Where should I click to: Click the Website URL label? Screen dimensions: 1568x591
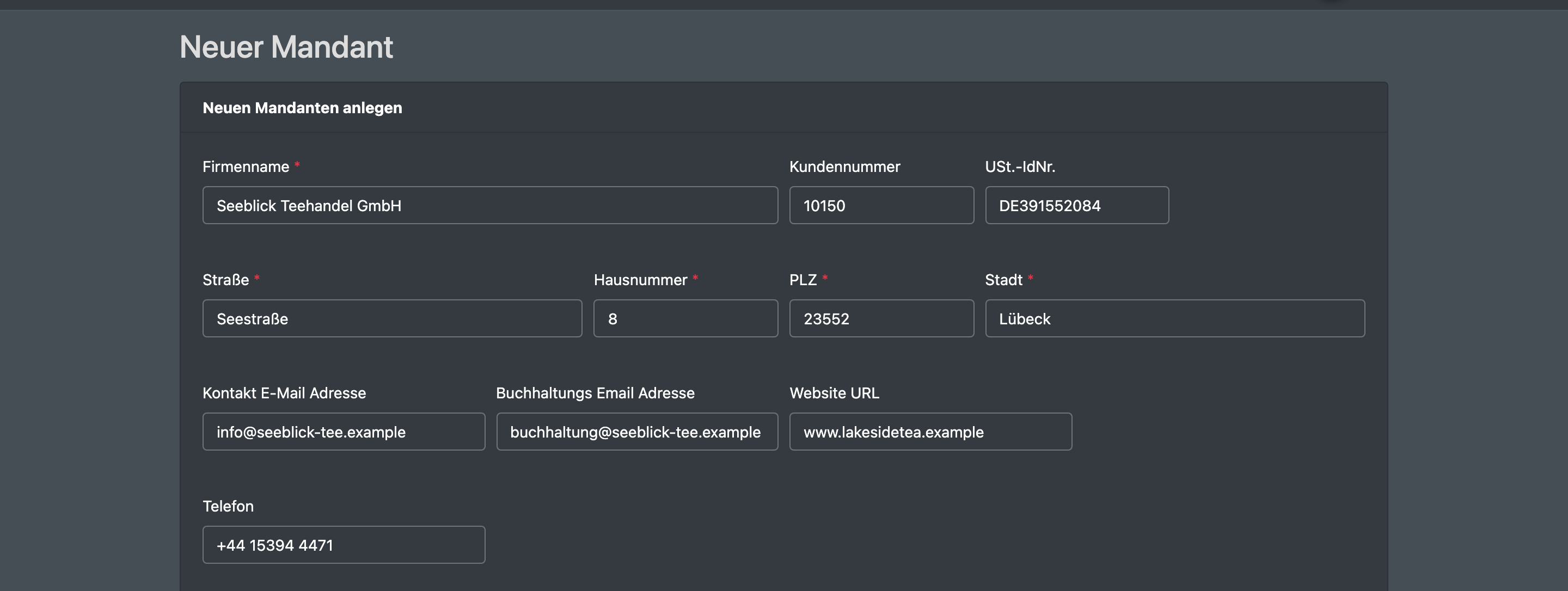[x=835, y=393]
